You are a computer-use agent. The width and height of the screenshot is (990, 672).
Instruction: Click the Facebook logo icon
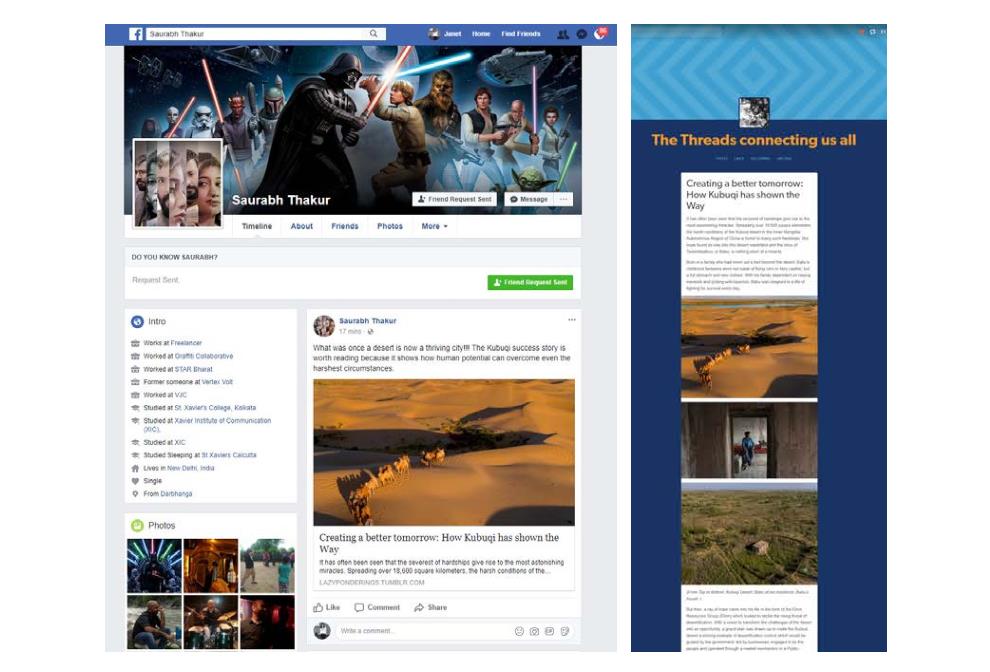pos(136,33)
